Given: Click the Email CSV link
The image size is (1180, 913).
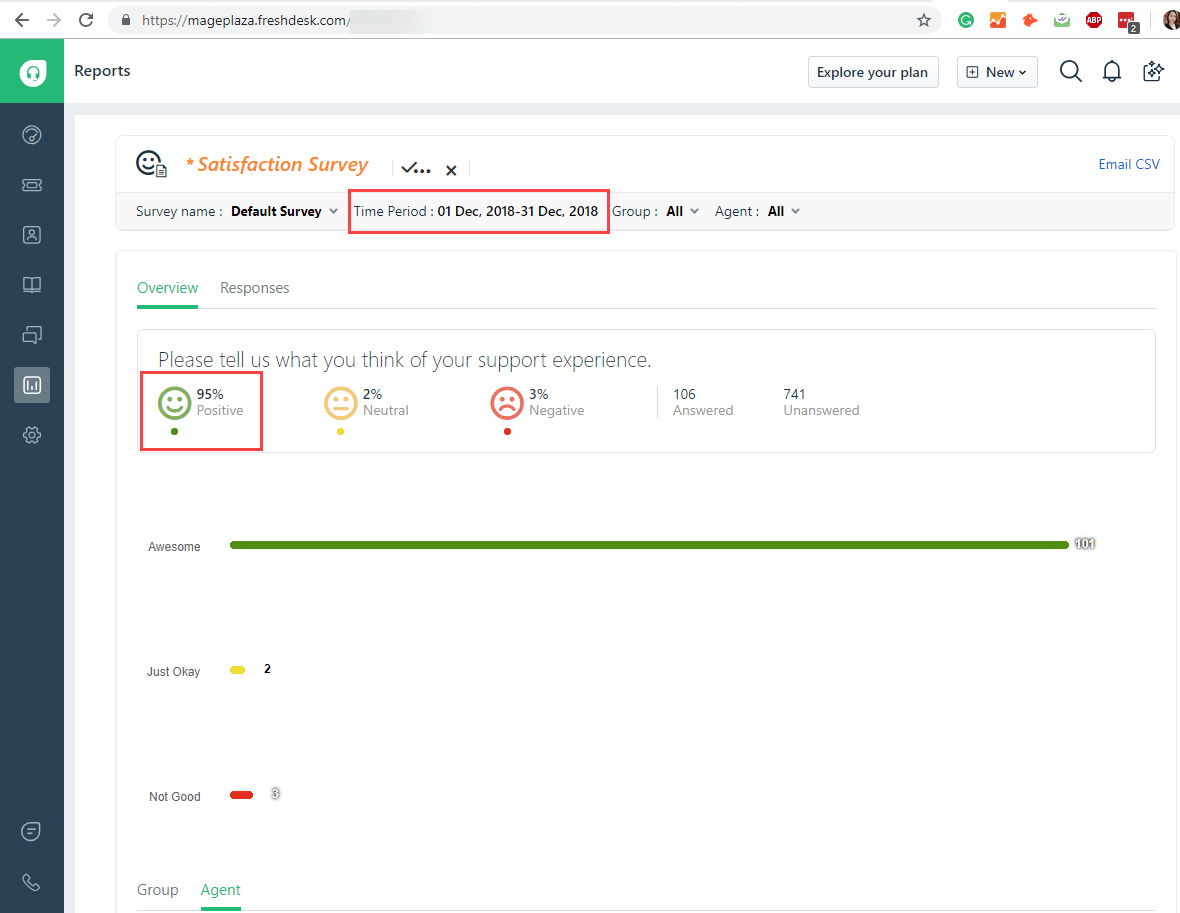Looking at the screenshot, I should pyautogui.click(x=1129, y=164).
